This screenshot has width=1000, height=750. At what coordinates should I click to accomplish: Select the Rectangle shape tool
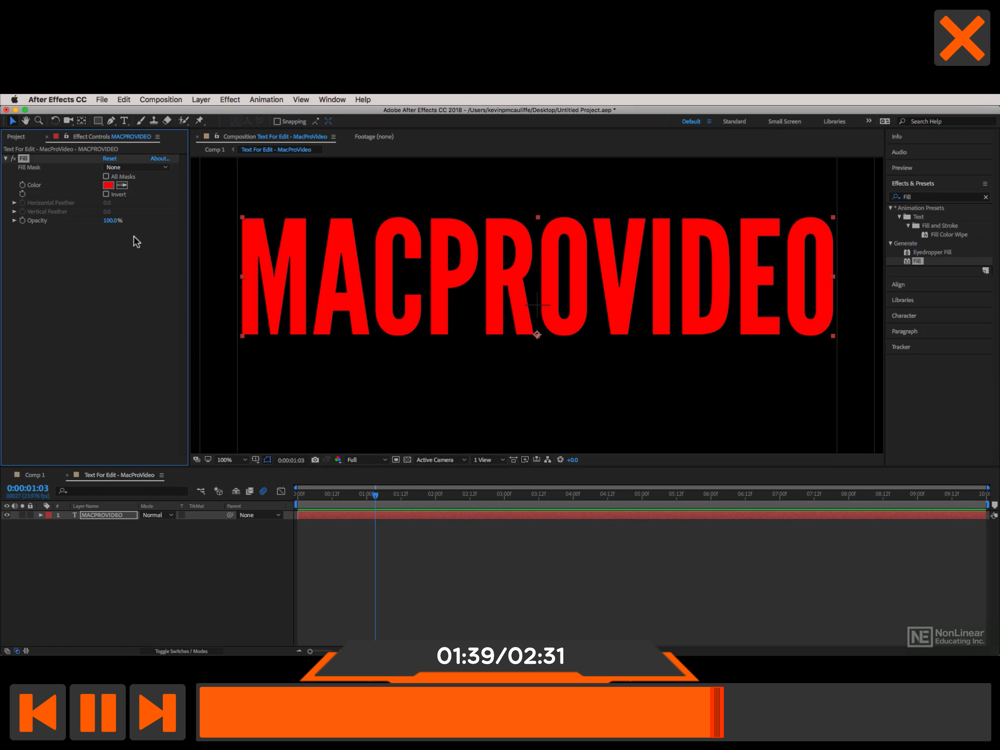[x=98, y=121]
